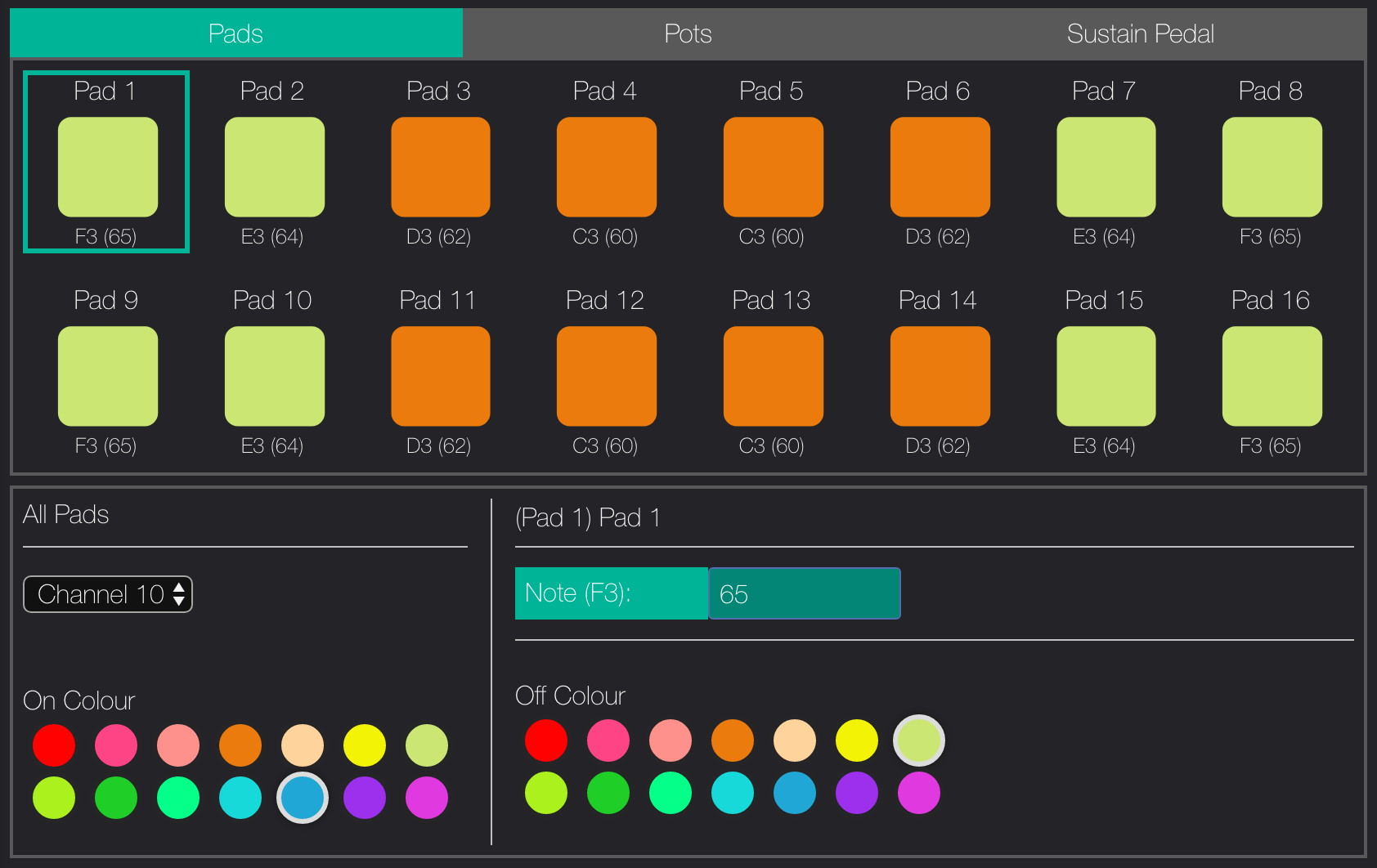Click the note value field showing 65
Viewport: 1377px width, 868px height.
point(805,593)
